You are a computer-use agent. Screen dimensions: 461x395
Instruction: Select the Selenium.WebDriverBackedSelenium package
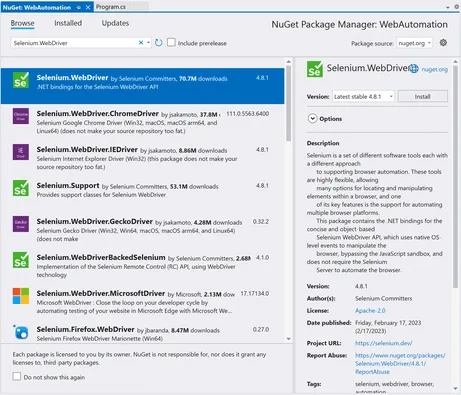pos(143,266)
